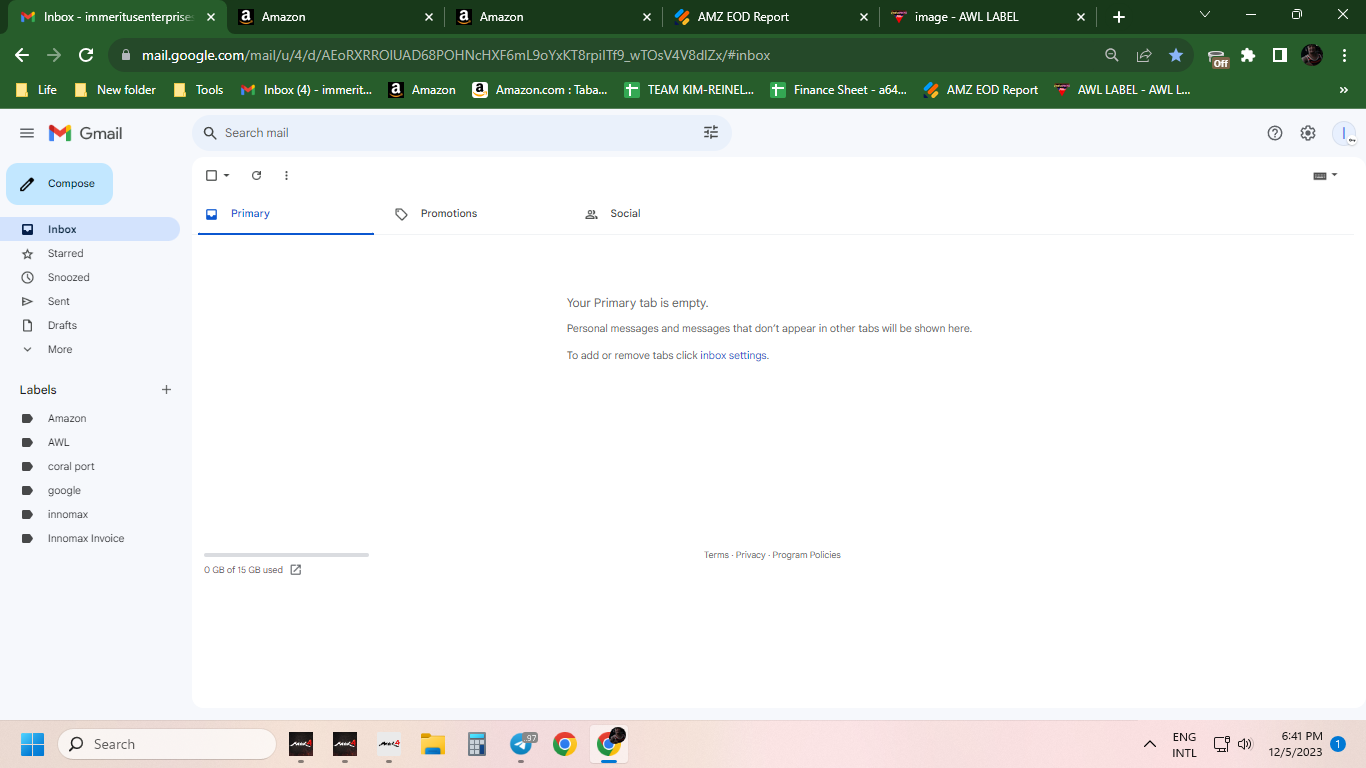Screen dimensions: 1366x768
Task: Show hidden system tray icons
Action: (x=1150, y=744)
